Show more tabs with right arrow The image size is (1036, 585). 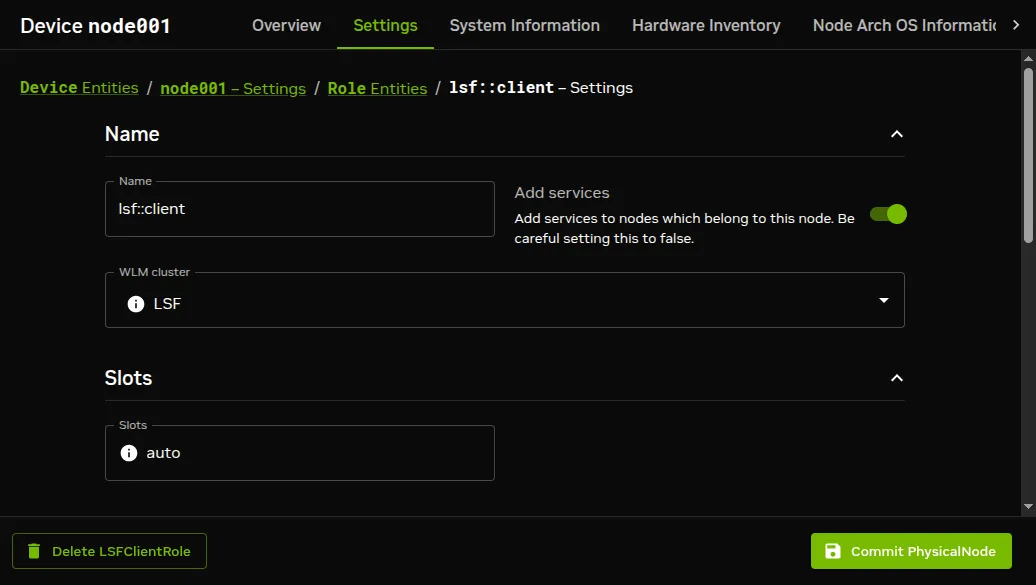click(1016, 24)
